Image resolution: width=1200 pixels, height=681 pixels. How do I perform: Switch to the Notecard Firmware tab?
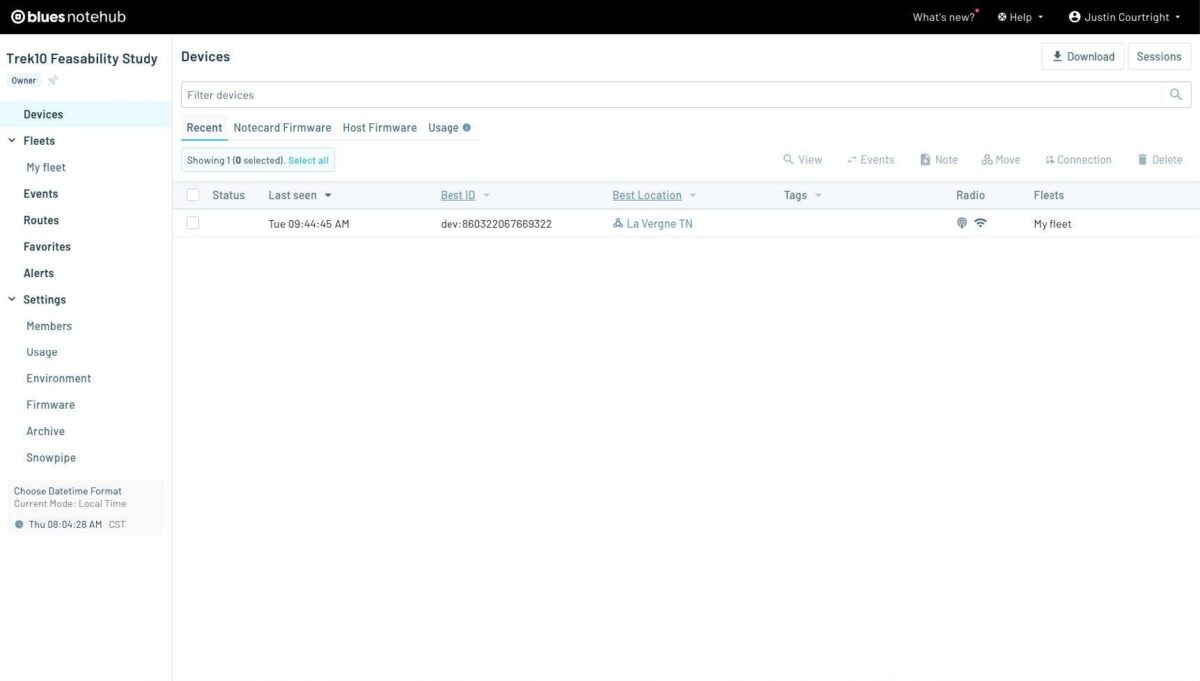(x=282, y=128)
